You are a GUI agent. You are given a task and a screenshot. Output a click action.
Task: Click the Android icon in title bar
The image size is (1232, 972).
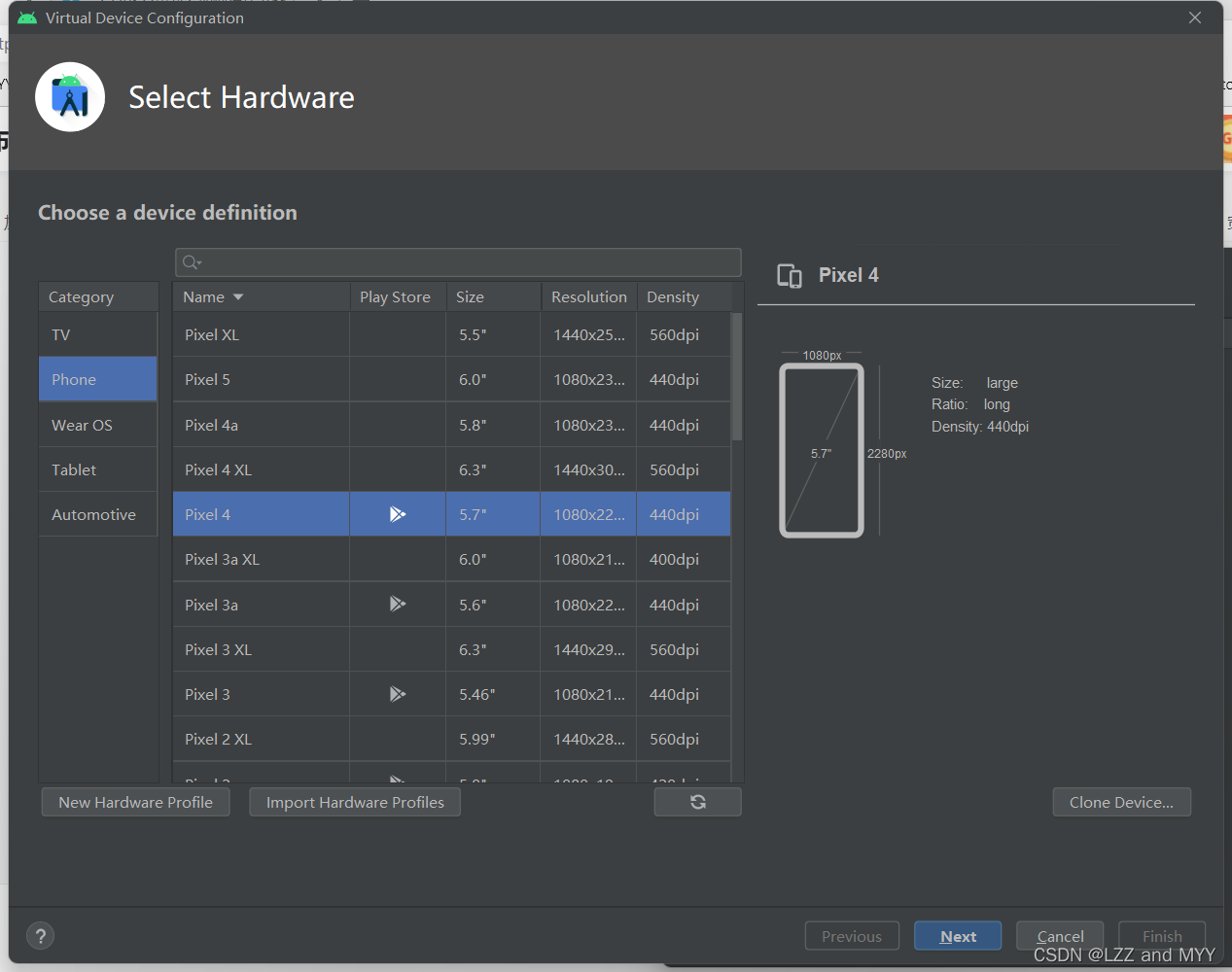[27, 17]
